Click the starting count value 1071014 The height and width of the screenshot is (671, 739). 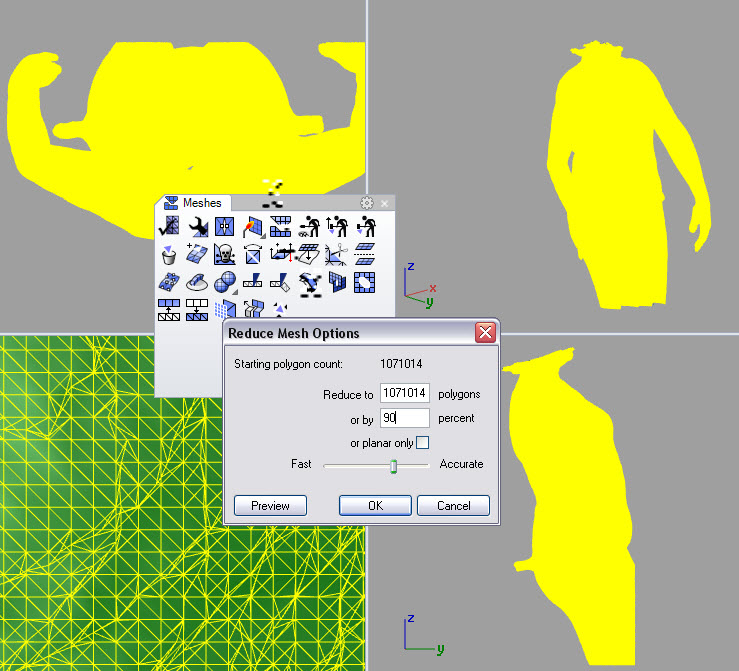point(401,364)
